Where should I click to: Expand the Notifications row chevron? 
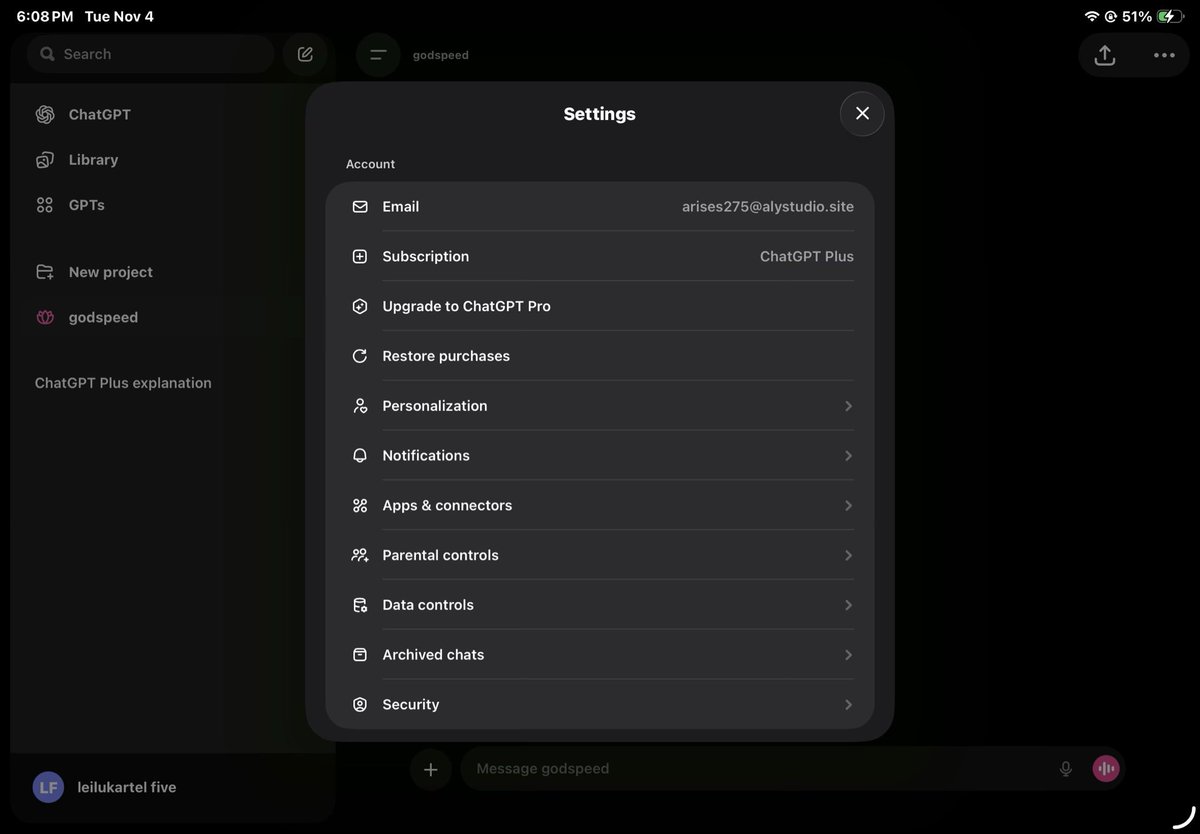[848, 456]
